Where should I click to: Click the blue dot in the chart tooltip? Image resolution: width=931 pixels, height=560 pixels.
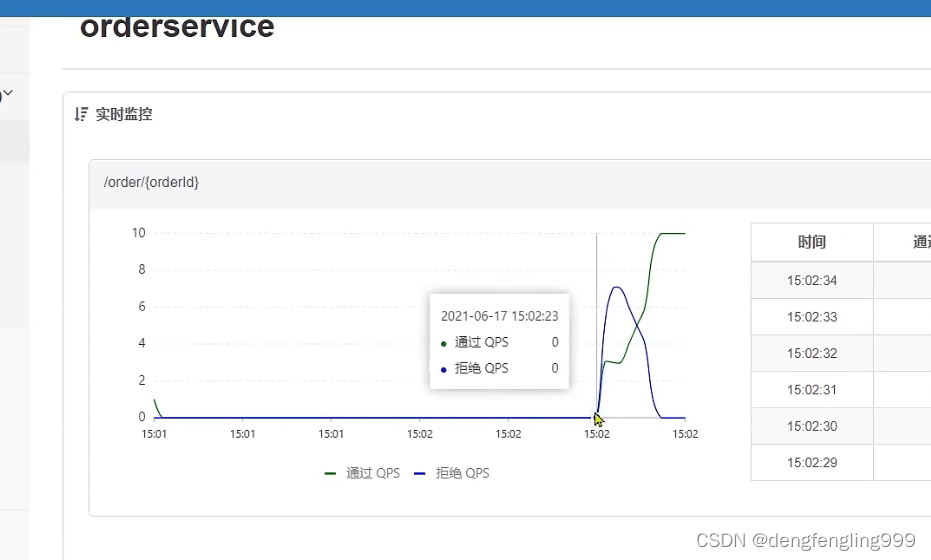[444, 369]
